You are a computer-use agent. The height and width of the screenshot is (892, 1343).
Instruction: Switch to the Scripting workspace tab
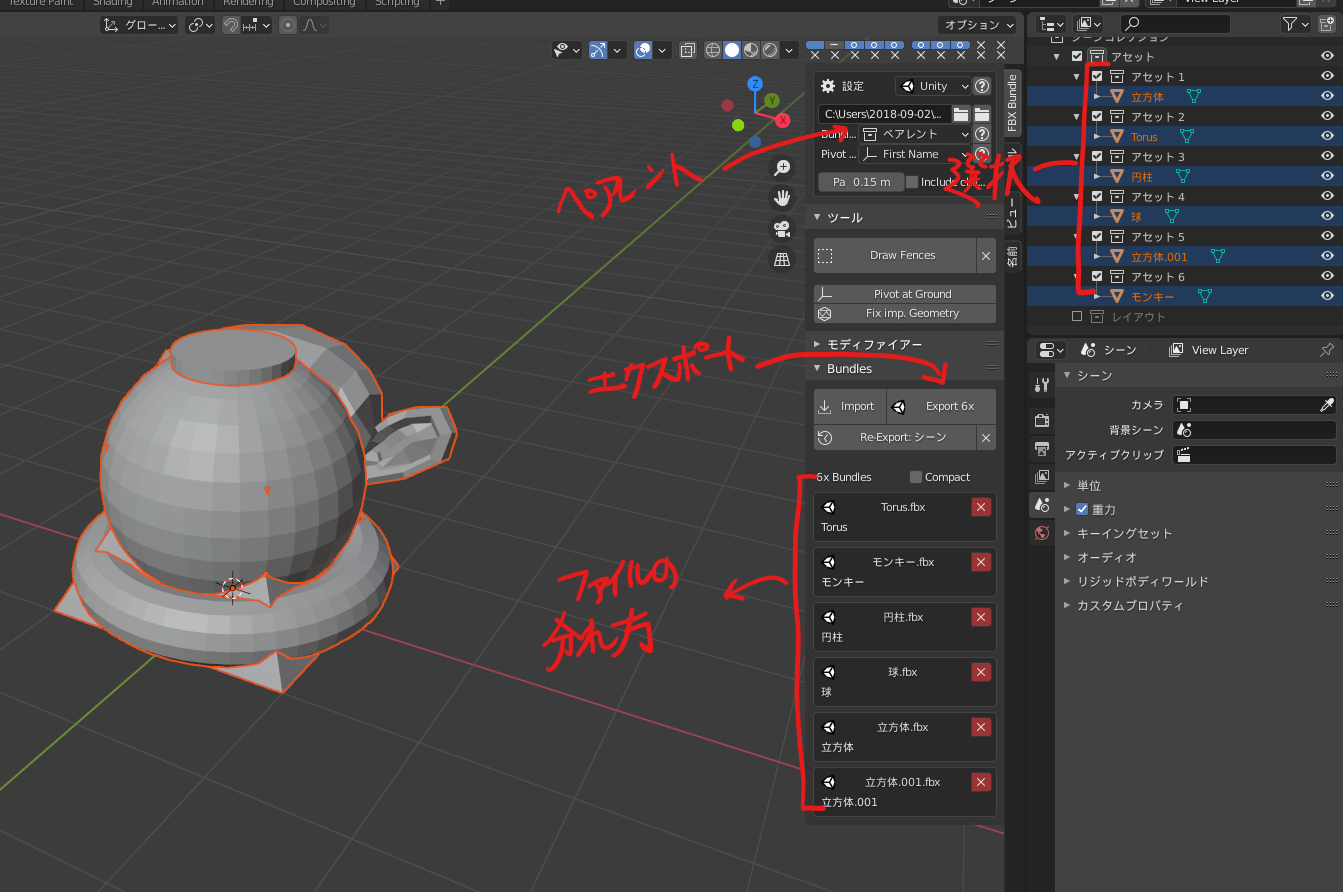point(397,3)
